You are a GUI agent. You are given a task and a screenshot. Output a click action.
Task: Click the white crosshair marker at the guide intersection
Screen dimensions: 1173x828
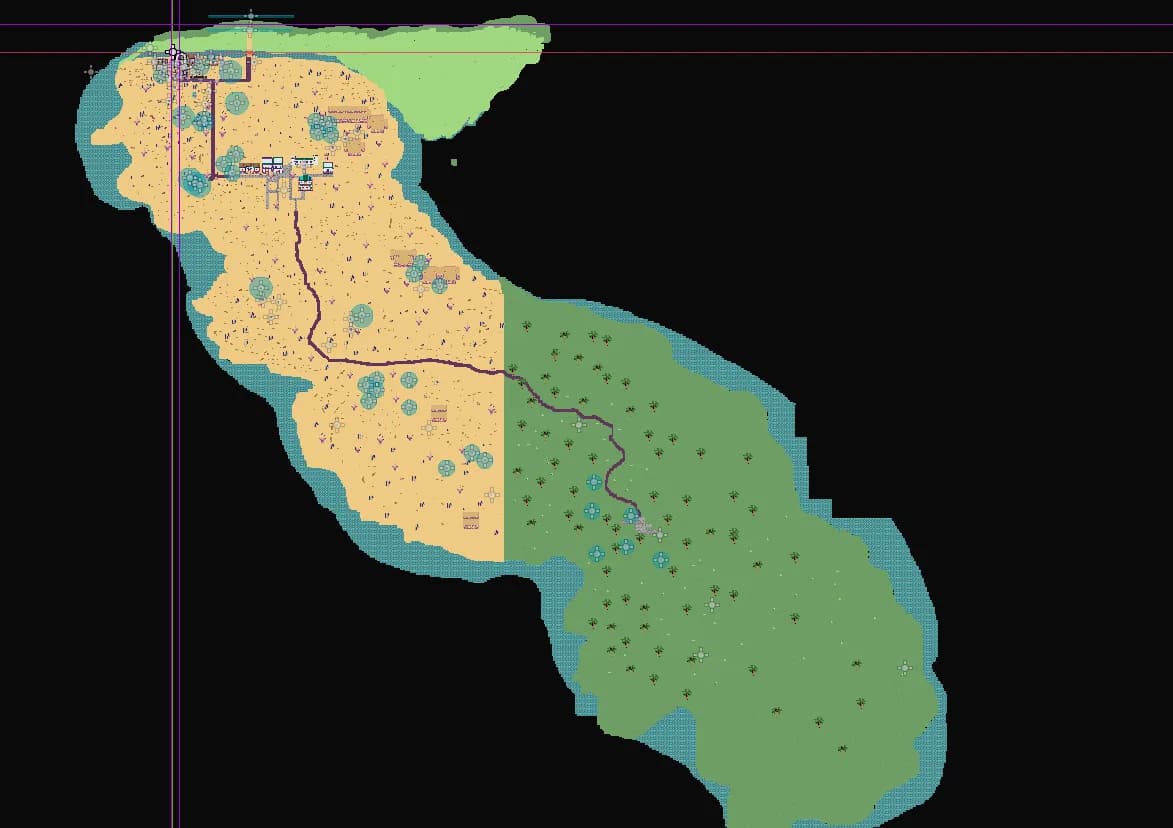(x=174, y=52)
